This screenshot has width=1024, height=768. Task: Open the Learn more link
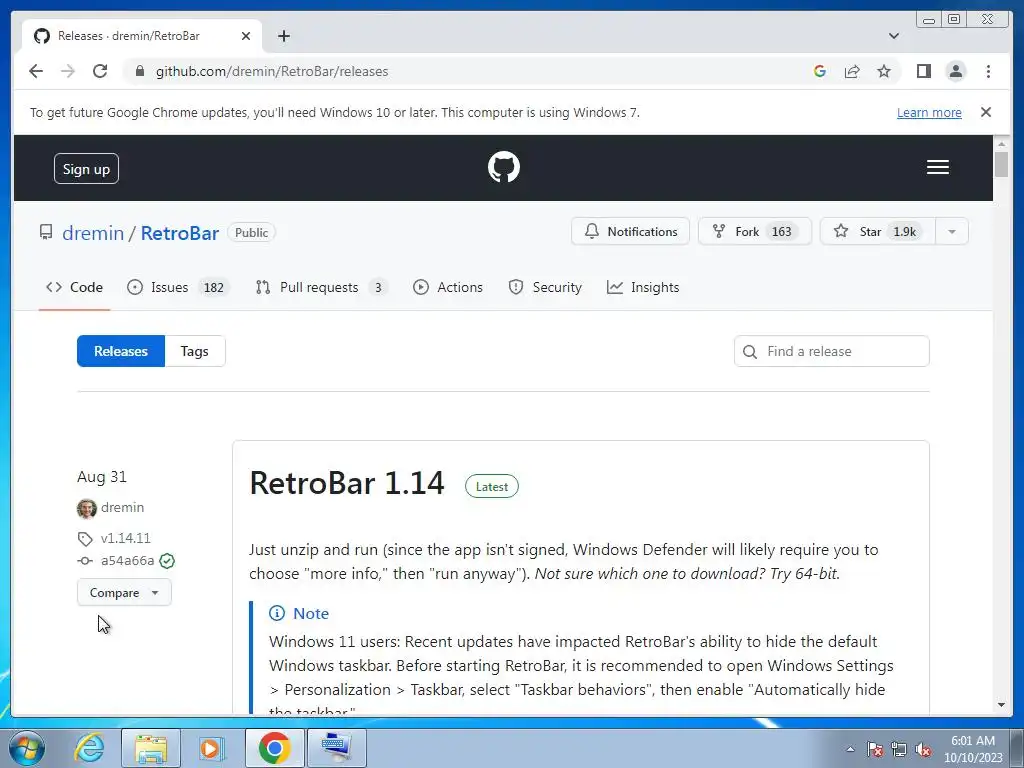[929, 112]
